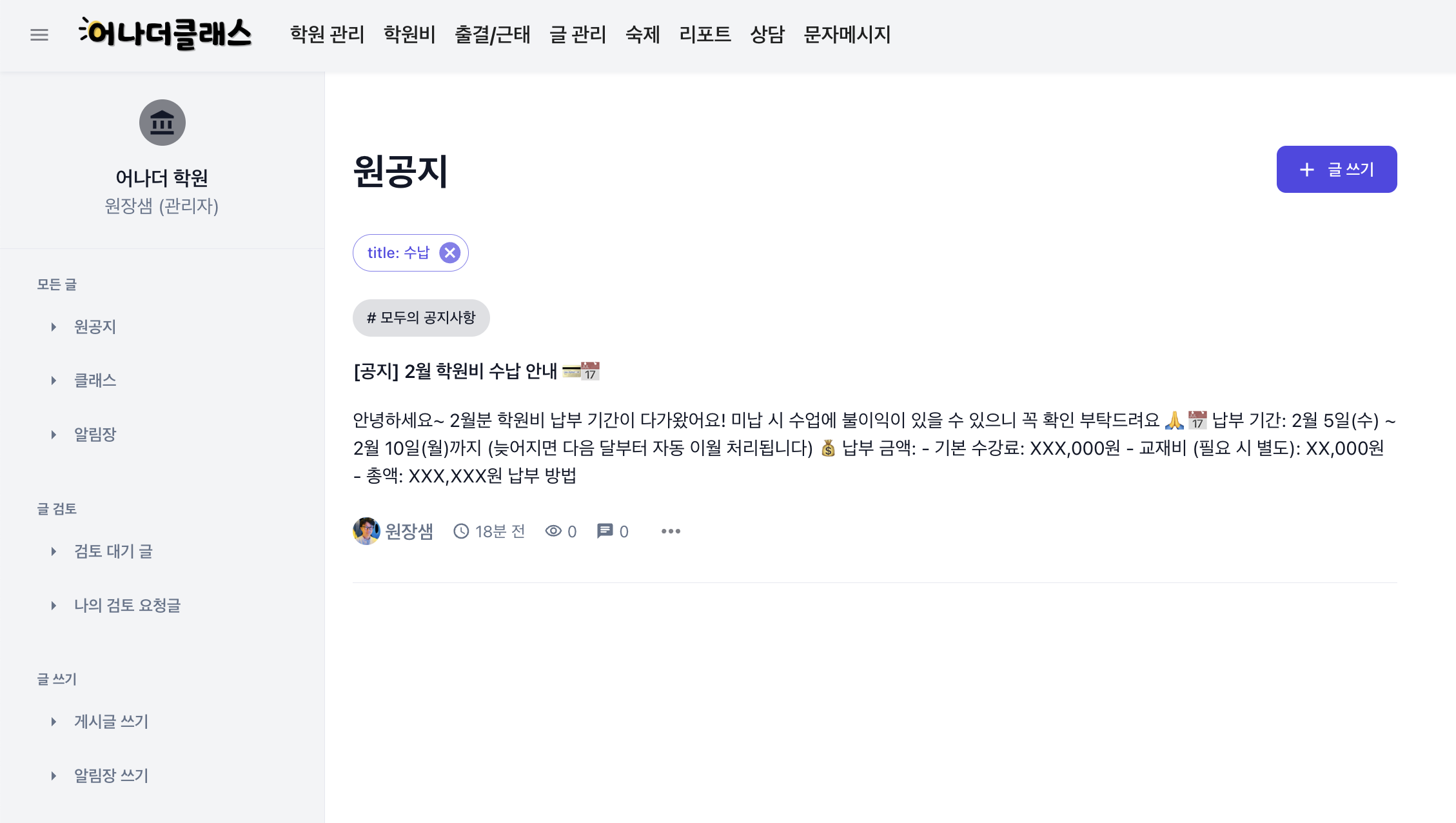Screen dimensions: 1456x823
Task: Click the 어나더 학원 institution icon
Action: [162, 123]
